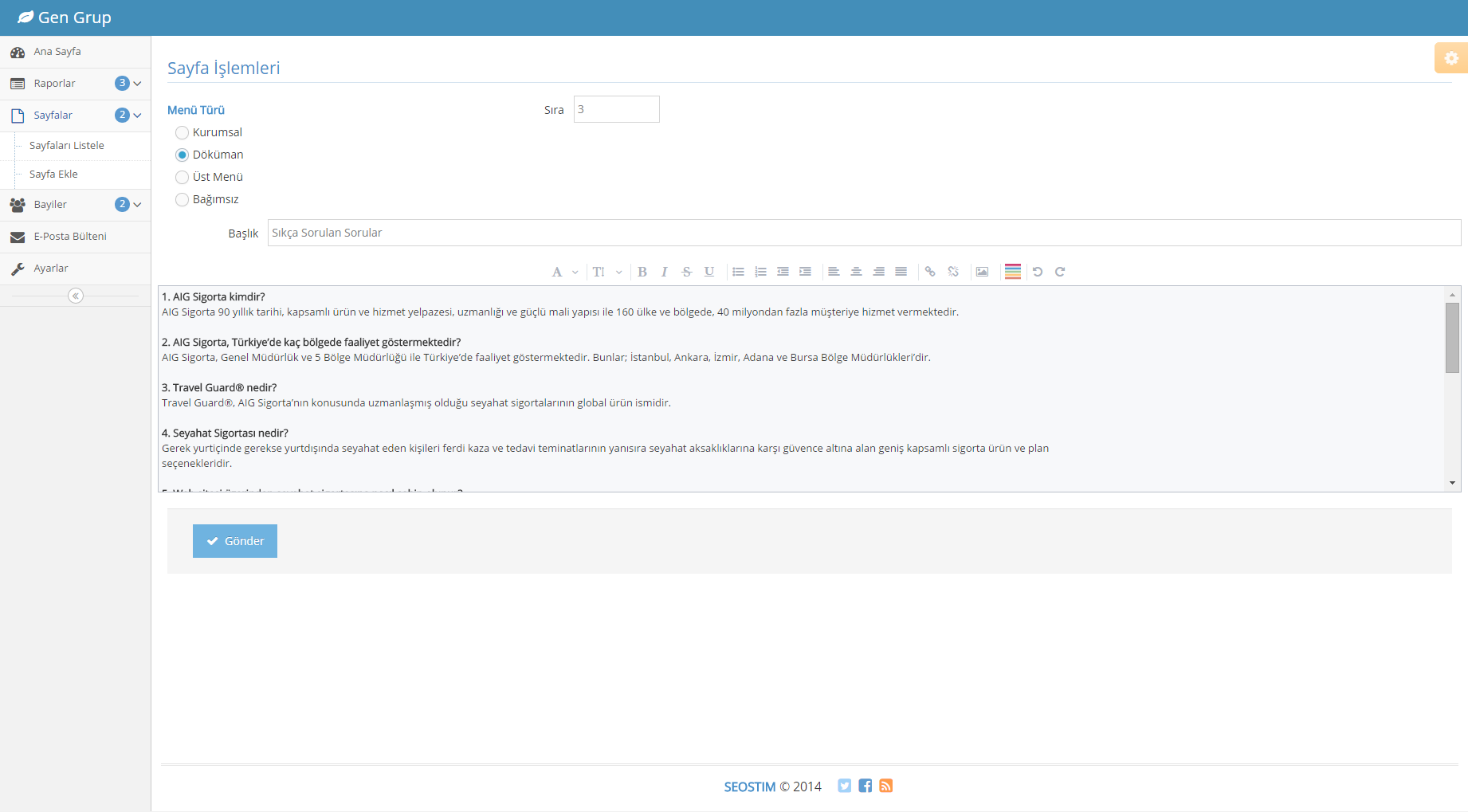Insert an unordered bullet list
The width and height of the screenshot is (1468, 812).
click(x=738, y=272)
